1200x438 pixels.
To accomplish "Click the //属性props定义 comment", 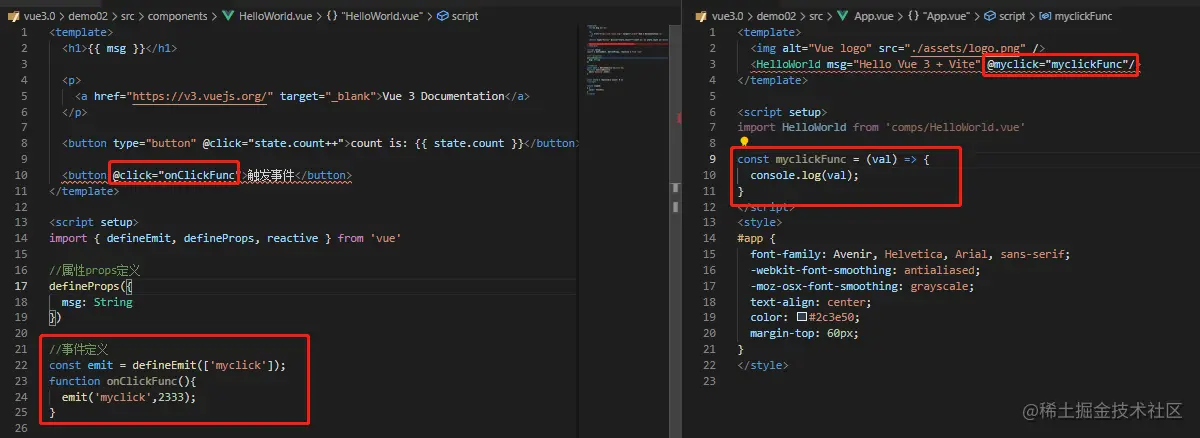I will tap(94, 270).
